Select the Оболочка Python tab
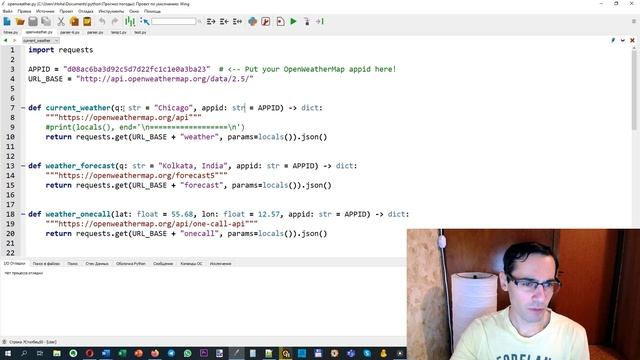 pyautogui.click(x=131, y=264)
